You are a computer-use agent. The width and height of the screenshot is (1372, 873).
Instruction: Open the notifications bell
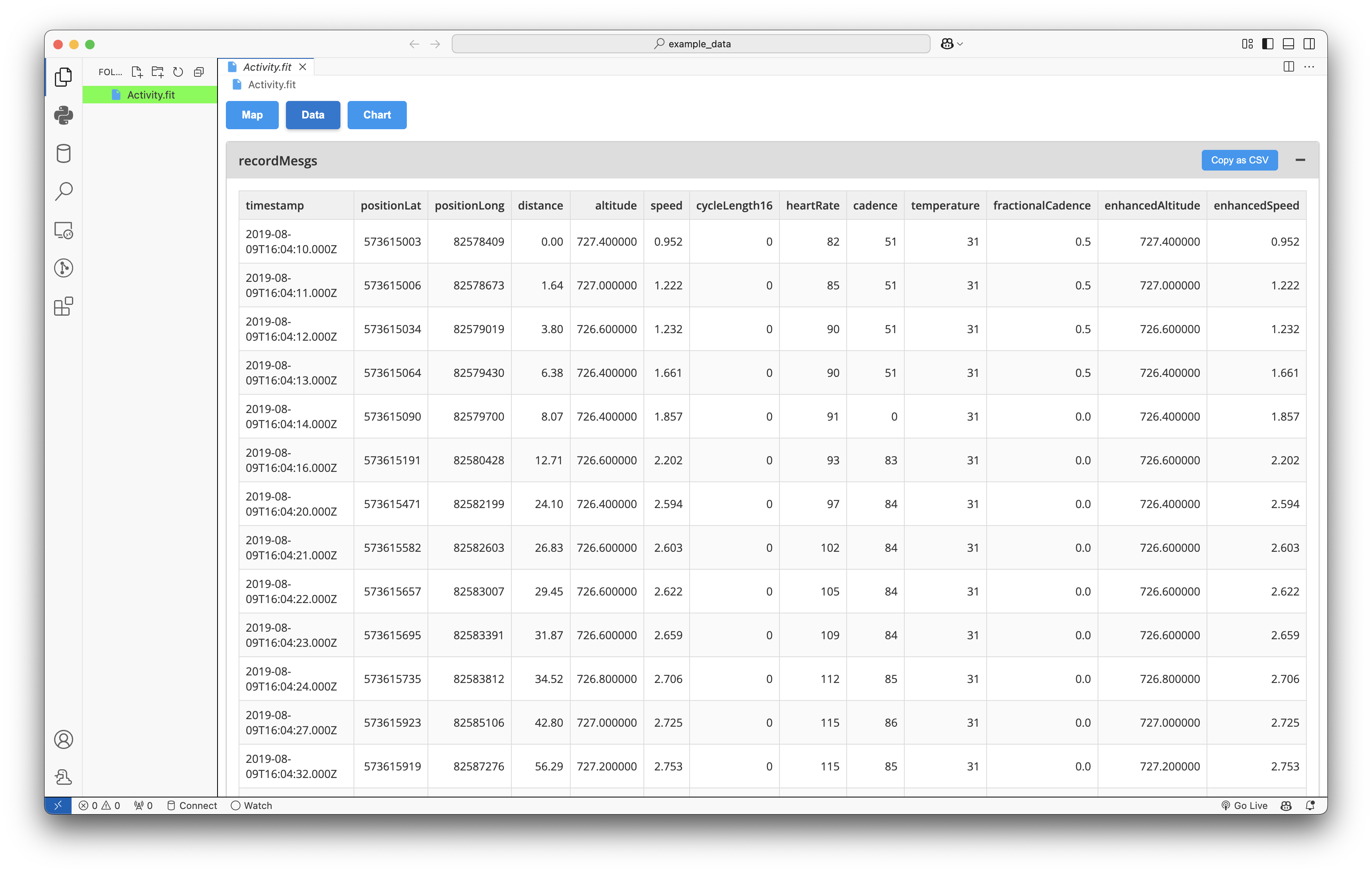click(1310, 805)
